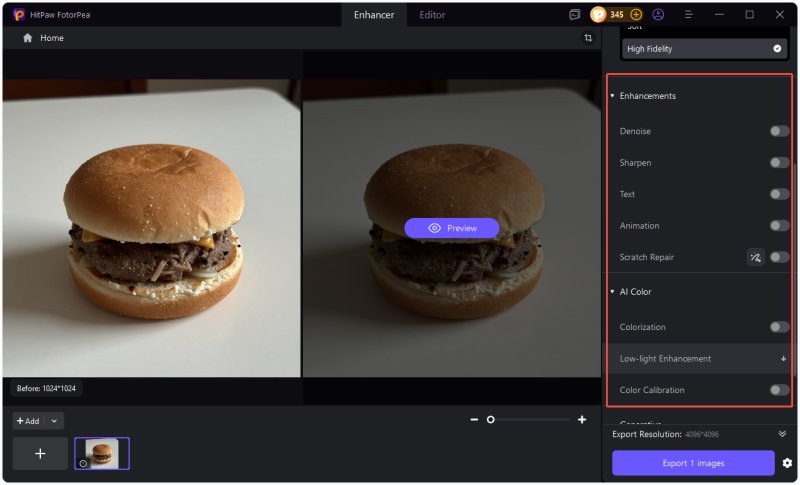Toggle the Scratch Repair switch
Viewport: 800px width, 485px height.
coord(780,257)
